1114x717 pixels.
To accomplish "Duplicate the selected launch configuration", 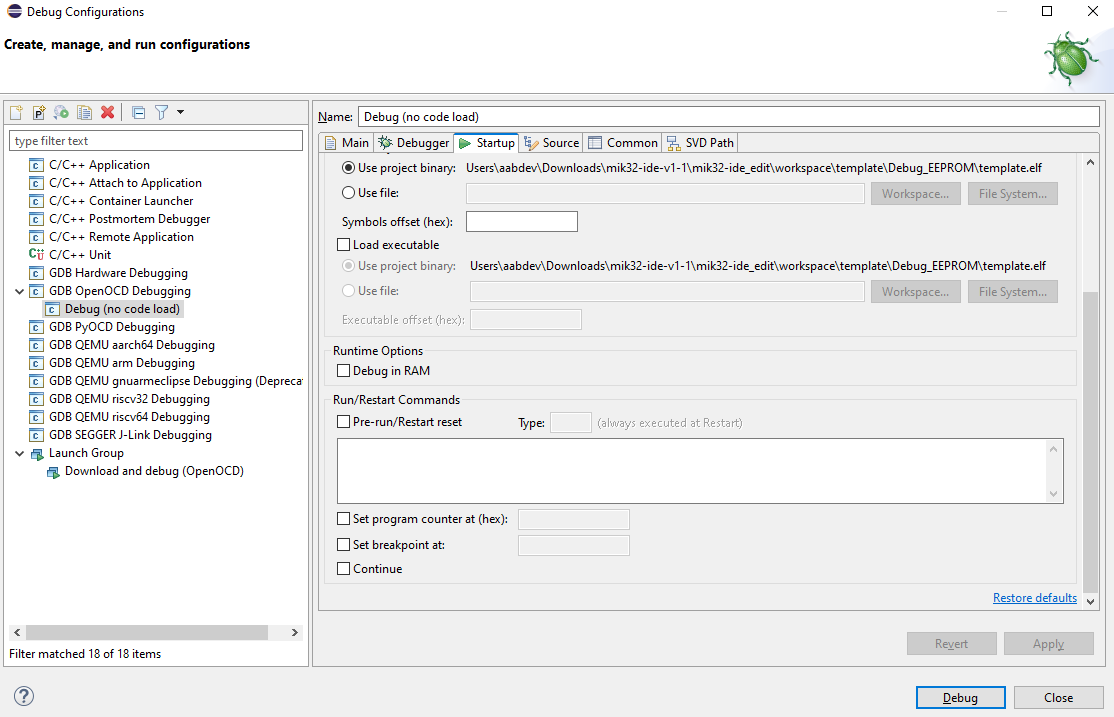I will tap(85, 112).
